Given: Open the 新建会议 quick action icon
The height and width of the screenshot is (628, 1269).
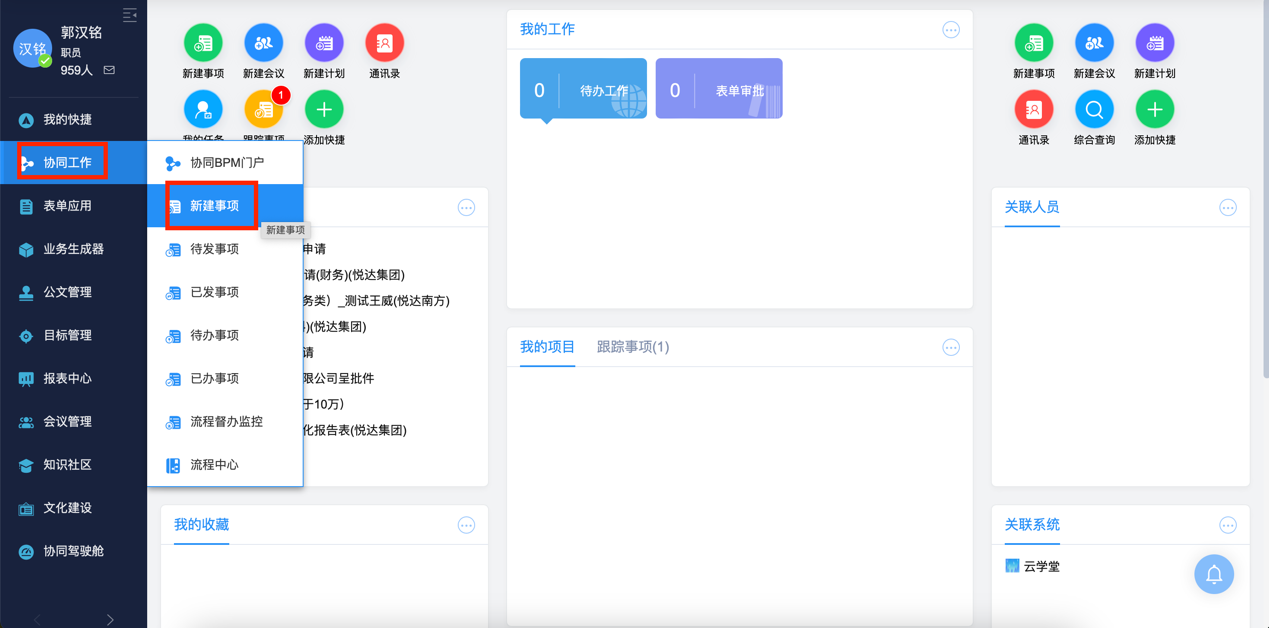Looking at the screenshot, I should tap(263, 43).
